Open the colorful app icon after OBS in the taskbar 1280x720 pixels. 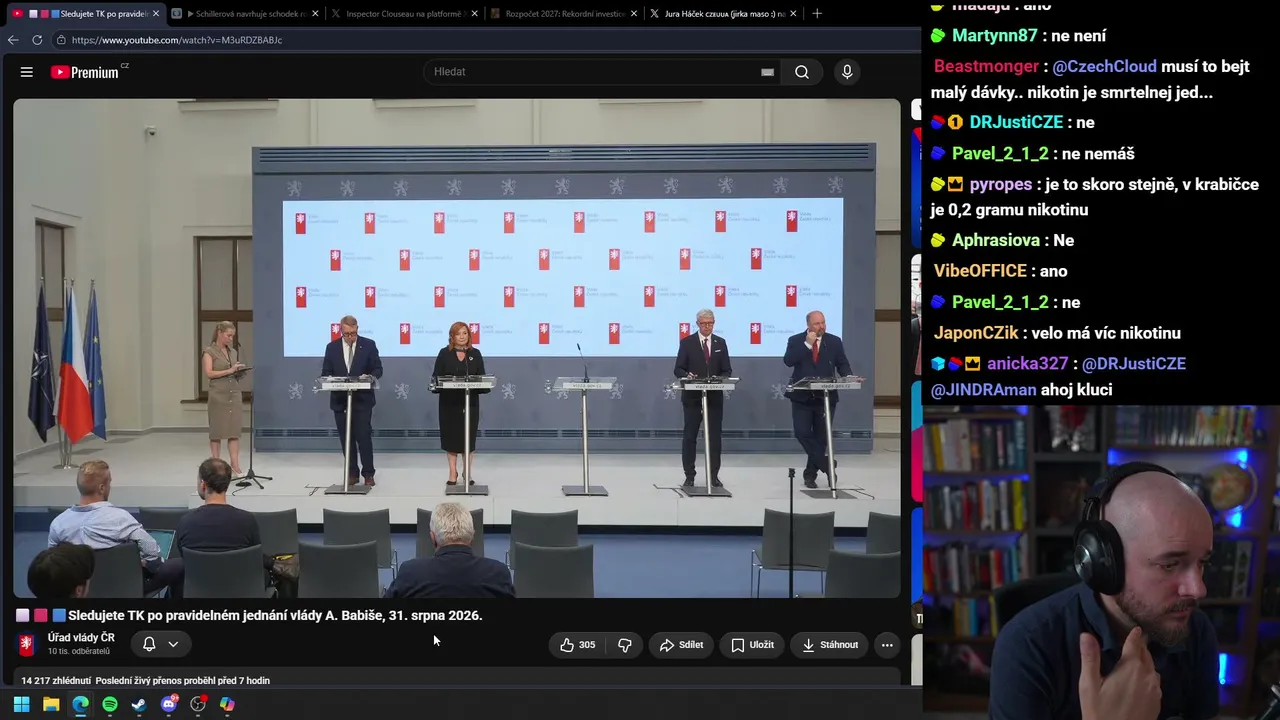pos(227,704)
